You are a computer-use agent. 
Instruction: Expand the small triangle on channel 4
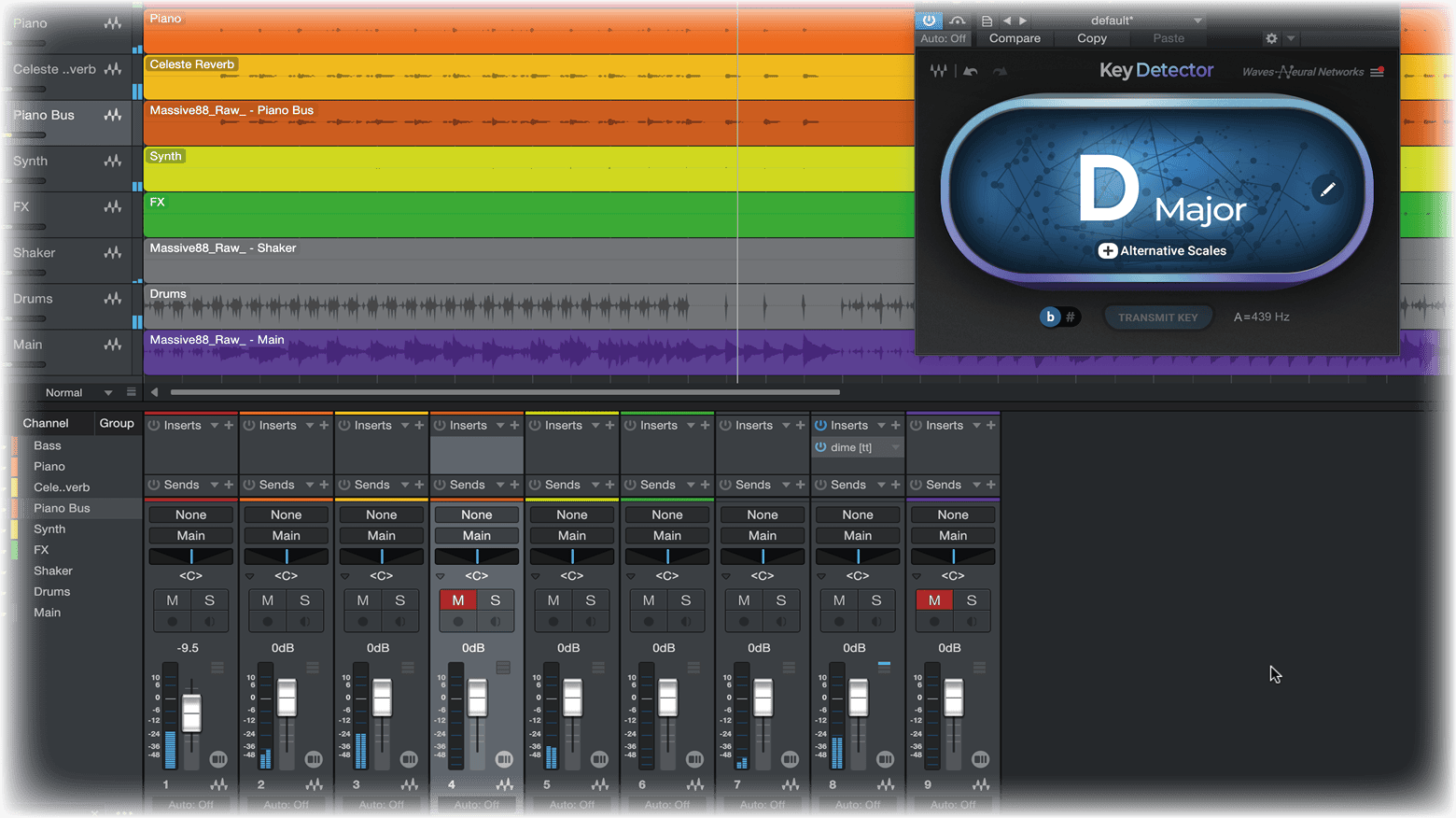click(441, 576)
